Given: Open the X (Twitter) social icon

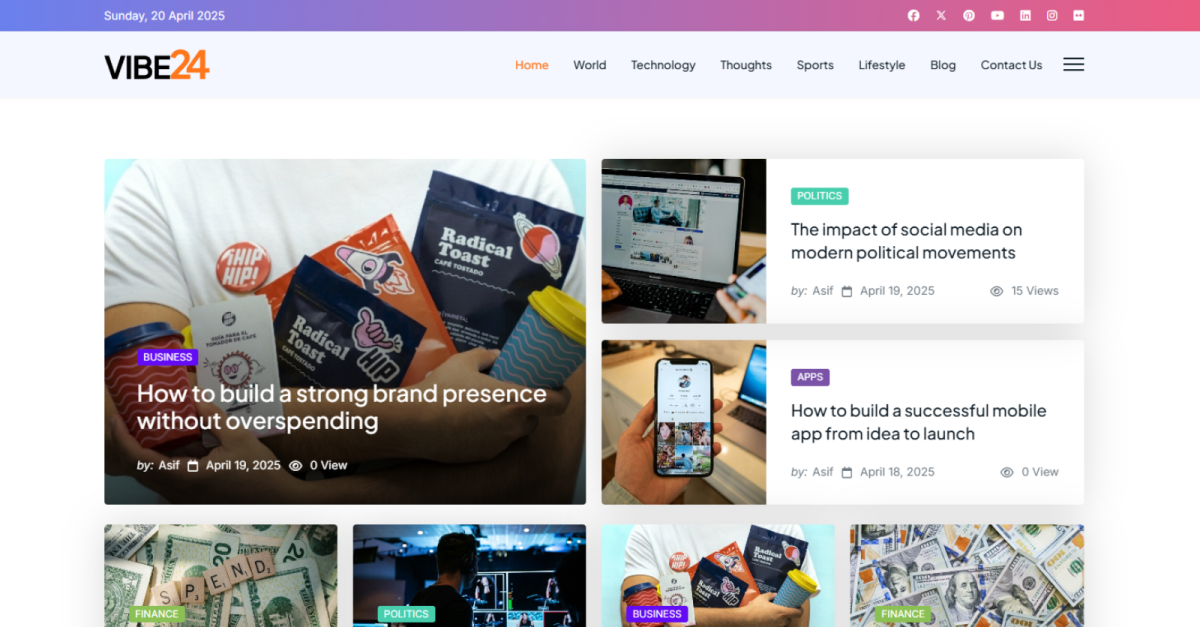Looking at the screenshot, I should click(941, 15).
